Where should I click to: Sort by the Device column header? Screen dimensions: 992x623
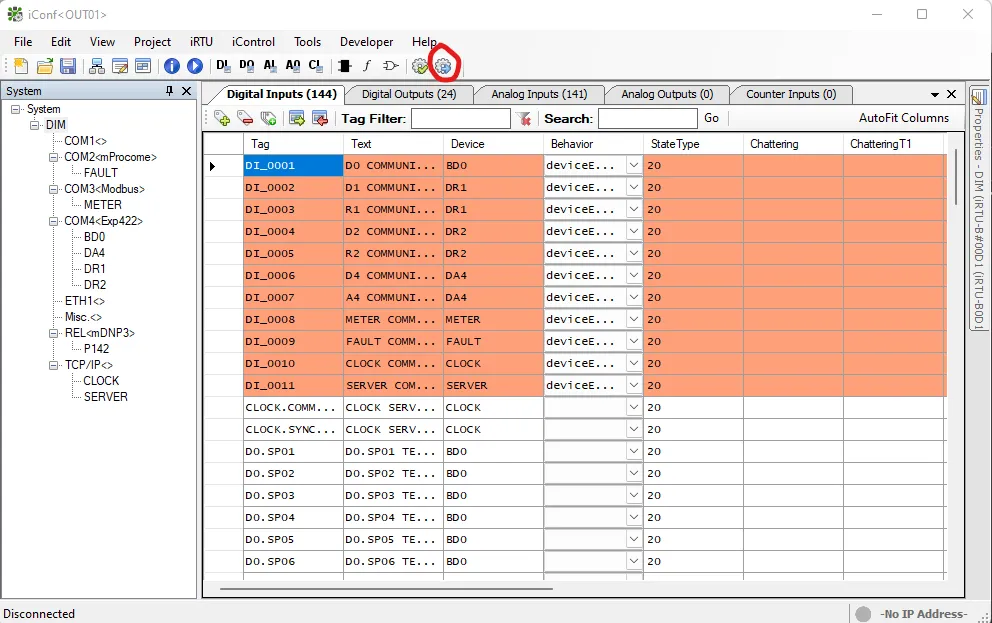[493, 144]
